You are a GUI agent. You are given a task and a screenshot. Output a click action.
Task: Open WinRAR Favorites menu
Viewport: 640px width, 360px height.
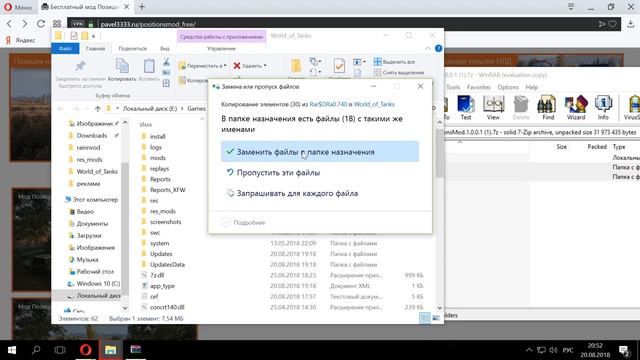click(479, 87)
